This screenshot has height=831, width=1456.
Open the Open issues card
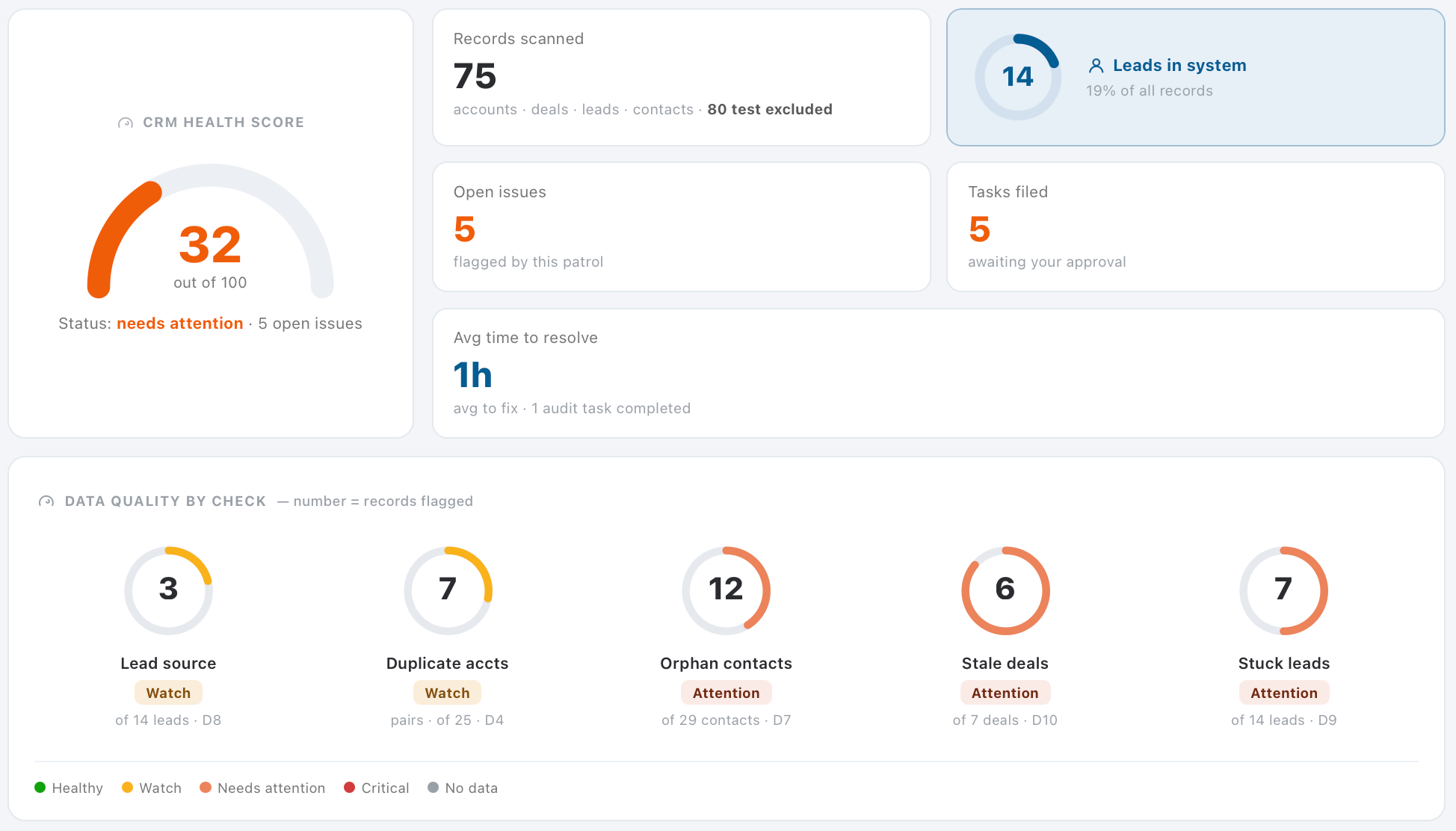[681, 226]
